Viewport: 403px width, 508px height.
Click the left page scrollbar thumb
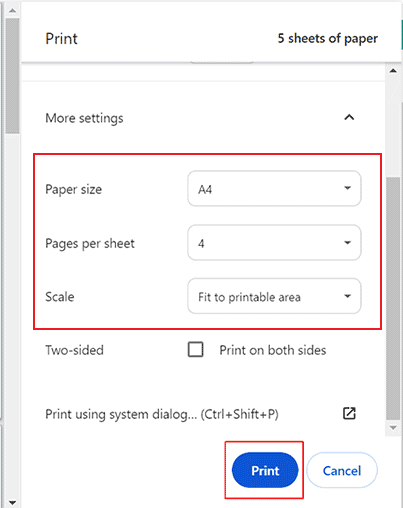[12, 76]
